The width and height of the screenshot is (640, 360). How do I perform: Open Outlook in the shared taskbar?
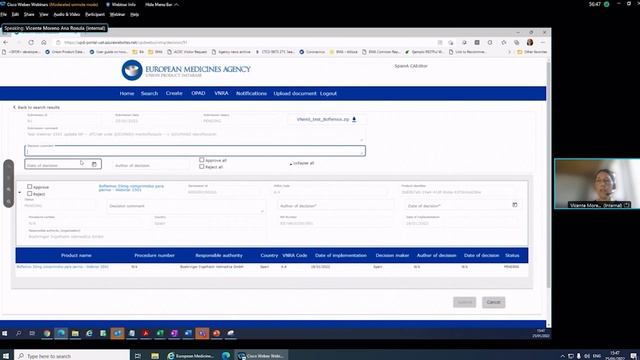click(117, 333)
